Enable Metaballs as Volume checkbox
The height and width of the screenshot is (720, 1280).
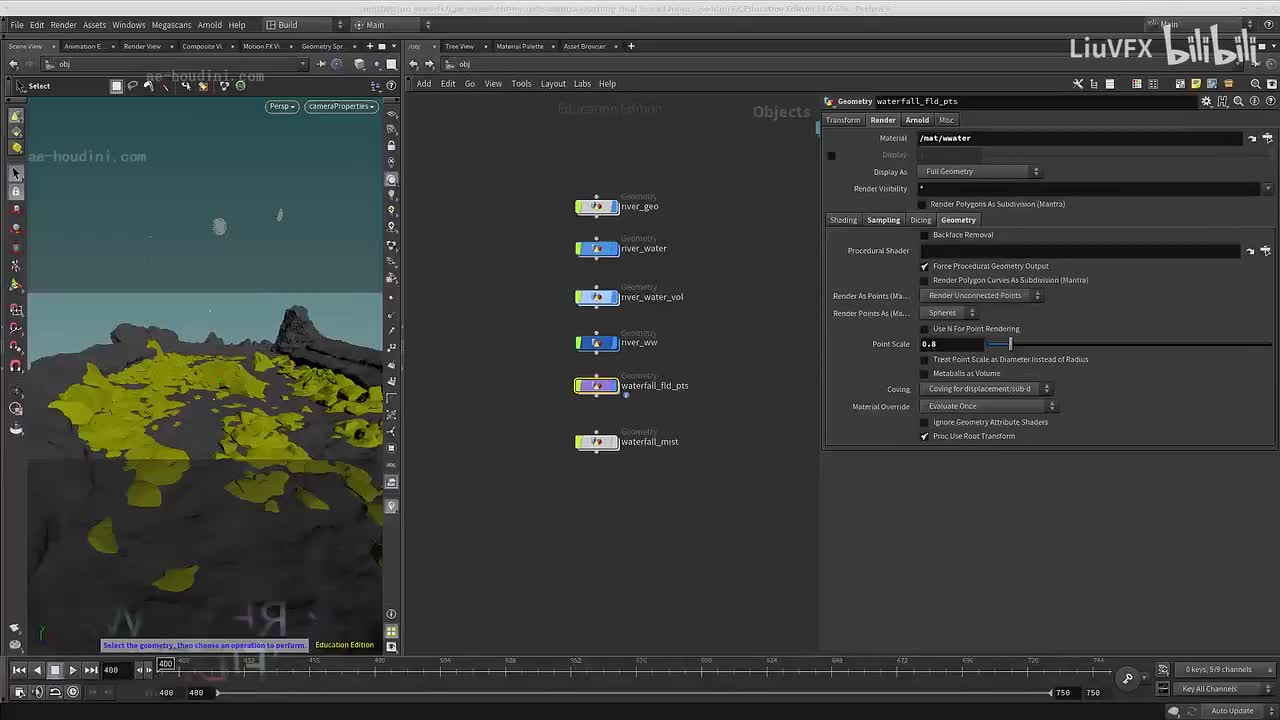tap(924, 373)
